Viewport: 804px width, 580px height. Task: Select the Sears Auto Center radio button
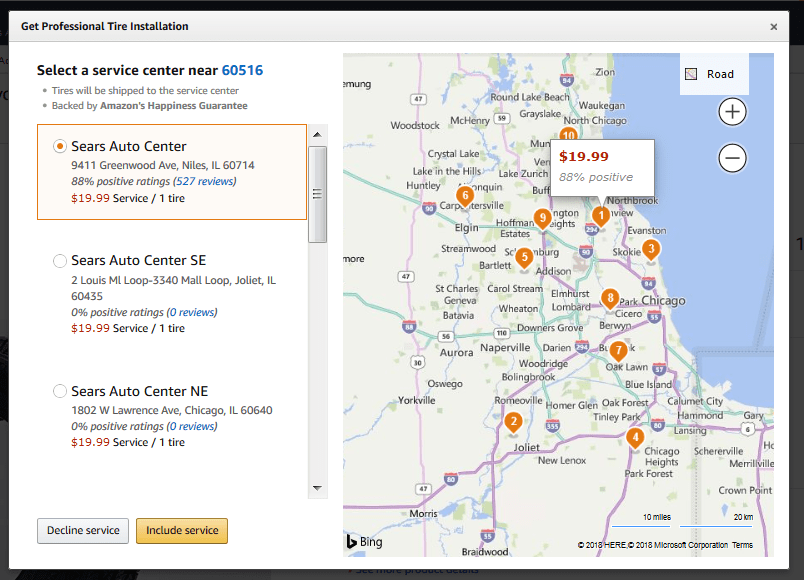59,146
